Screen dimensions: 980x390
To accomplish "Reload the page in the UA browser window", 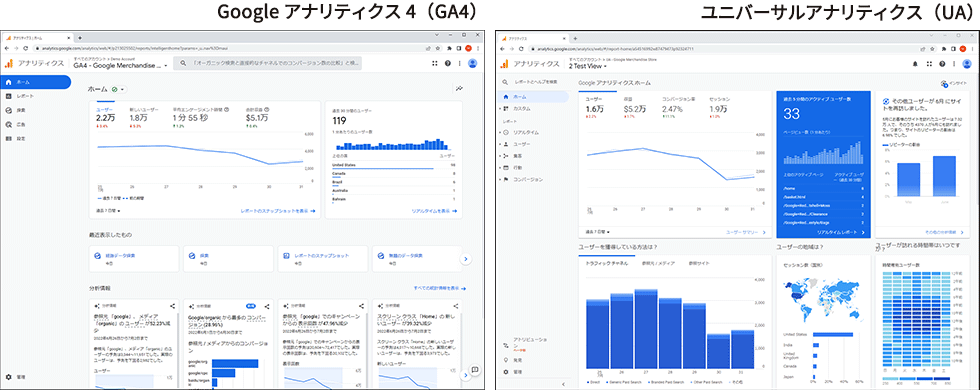I will click(x=521, y=48).
